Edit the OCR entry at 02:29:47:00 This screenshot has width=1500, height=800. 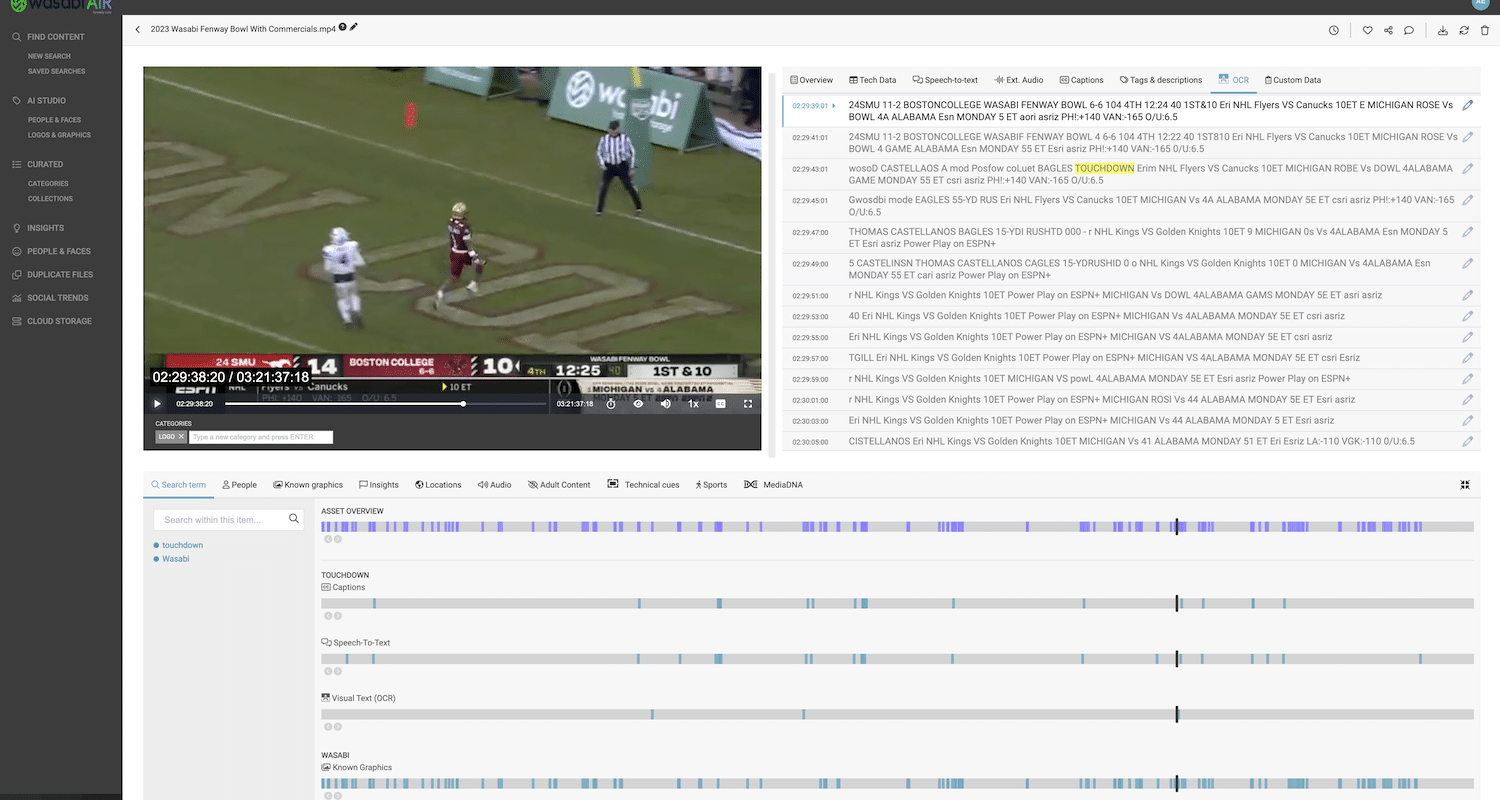(x=1468, y=232)
